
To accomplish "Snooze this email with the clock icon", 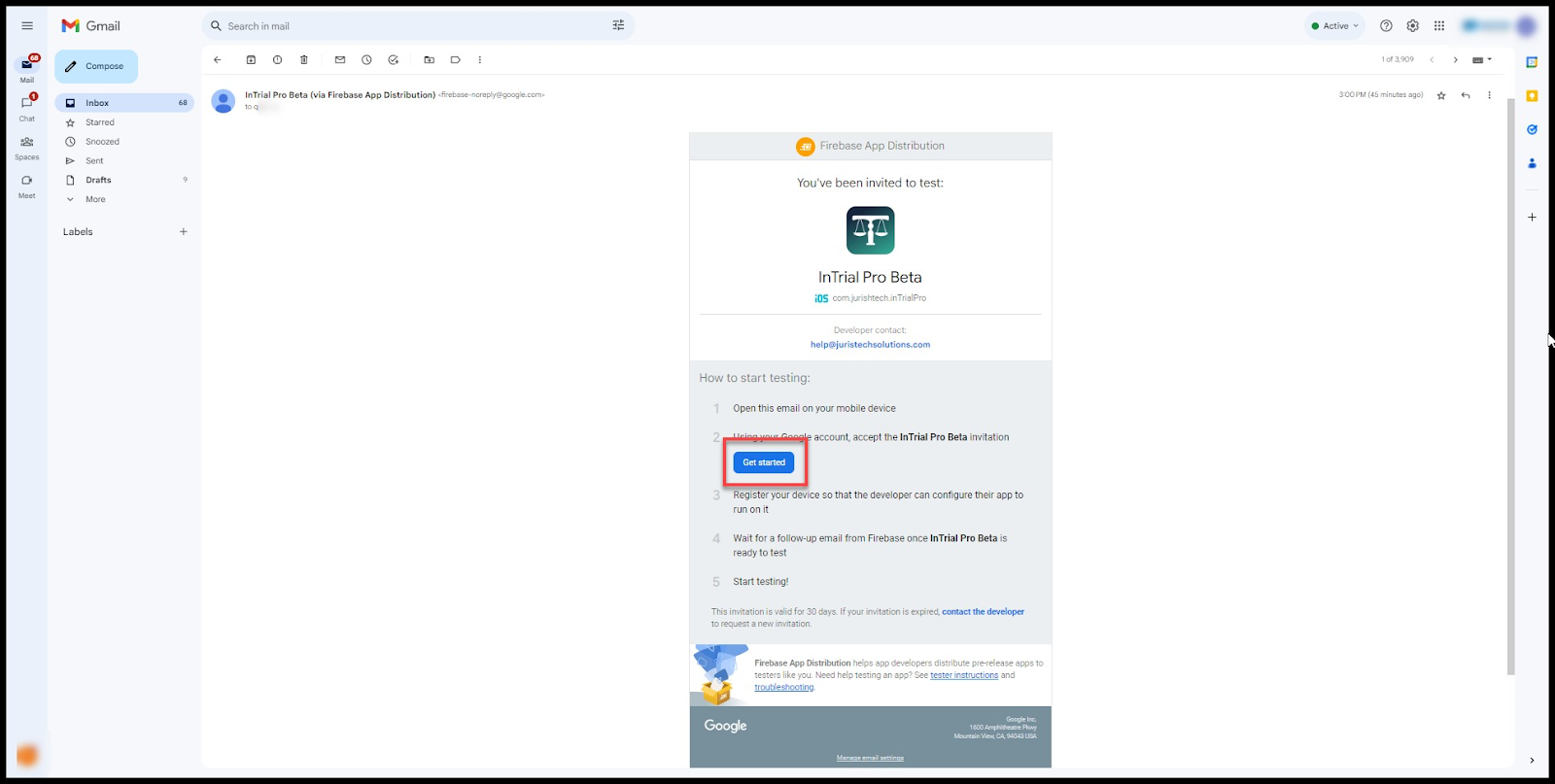I will (366, 60).
